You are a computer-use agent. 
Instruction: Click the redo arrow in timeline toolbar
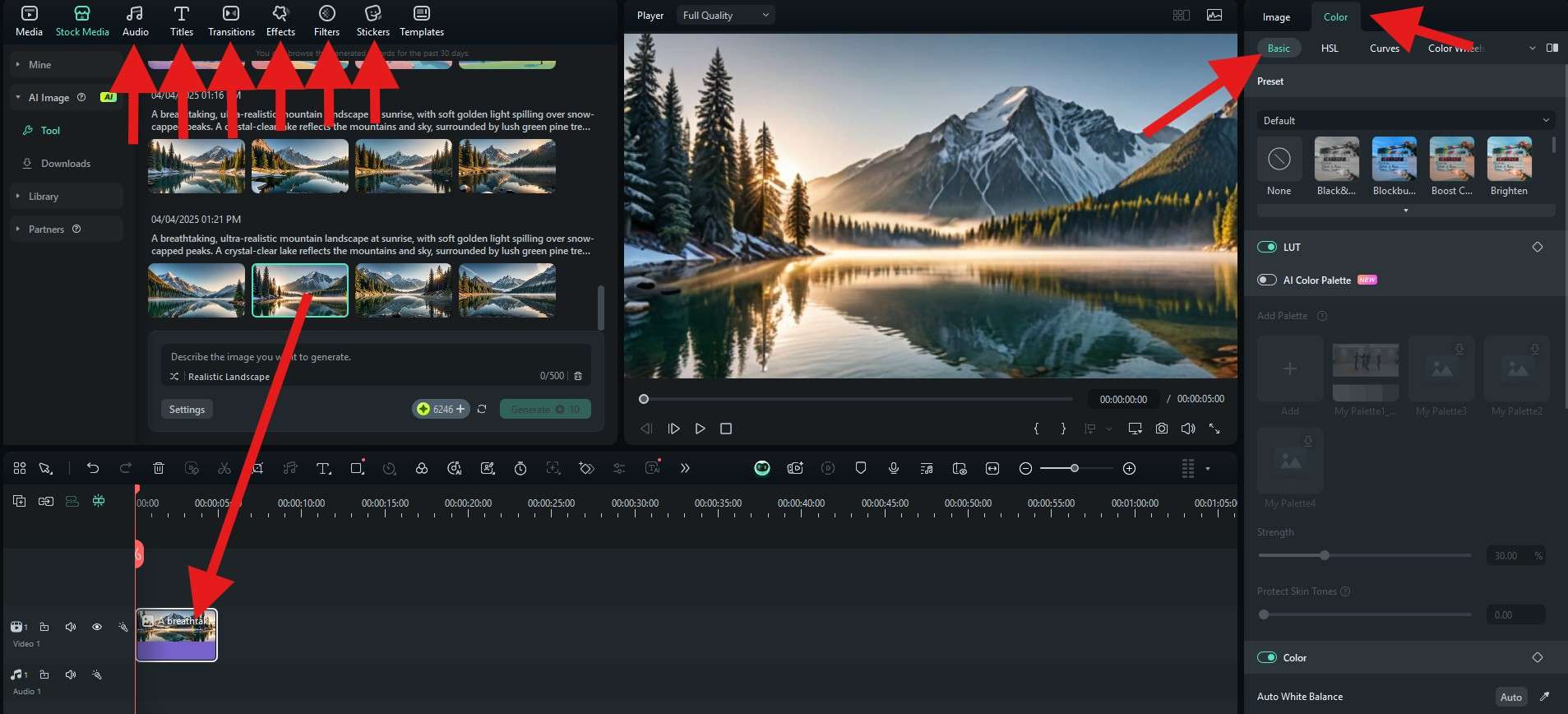[126, 468]
